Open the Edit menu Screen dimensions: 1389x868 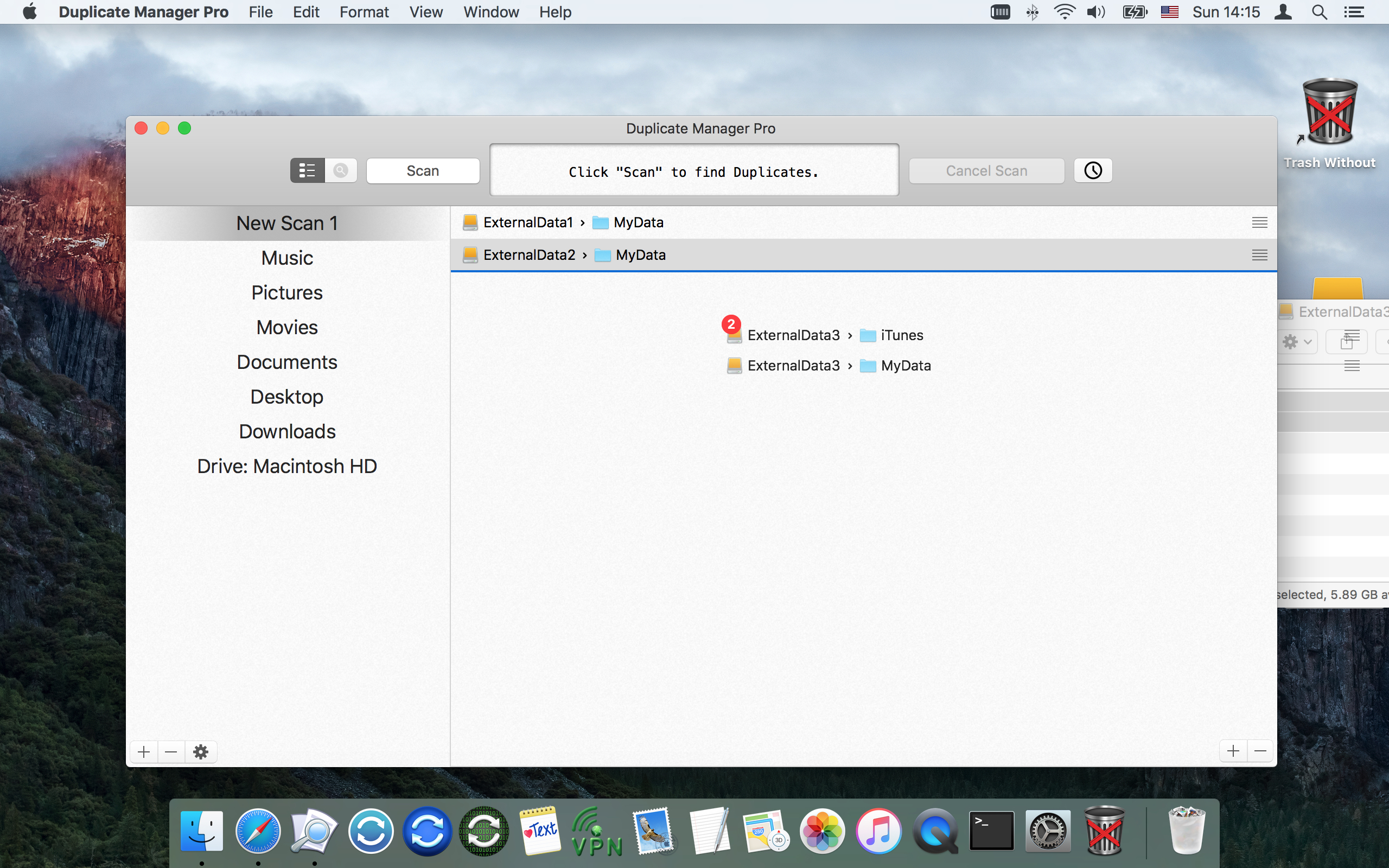tap(306, 12)
